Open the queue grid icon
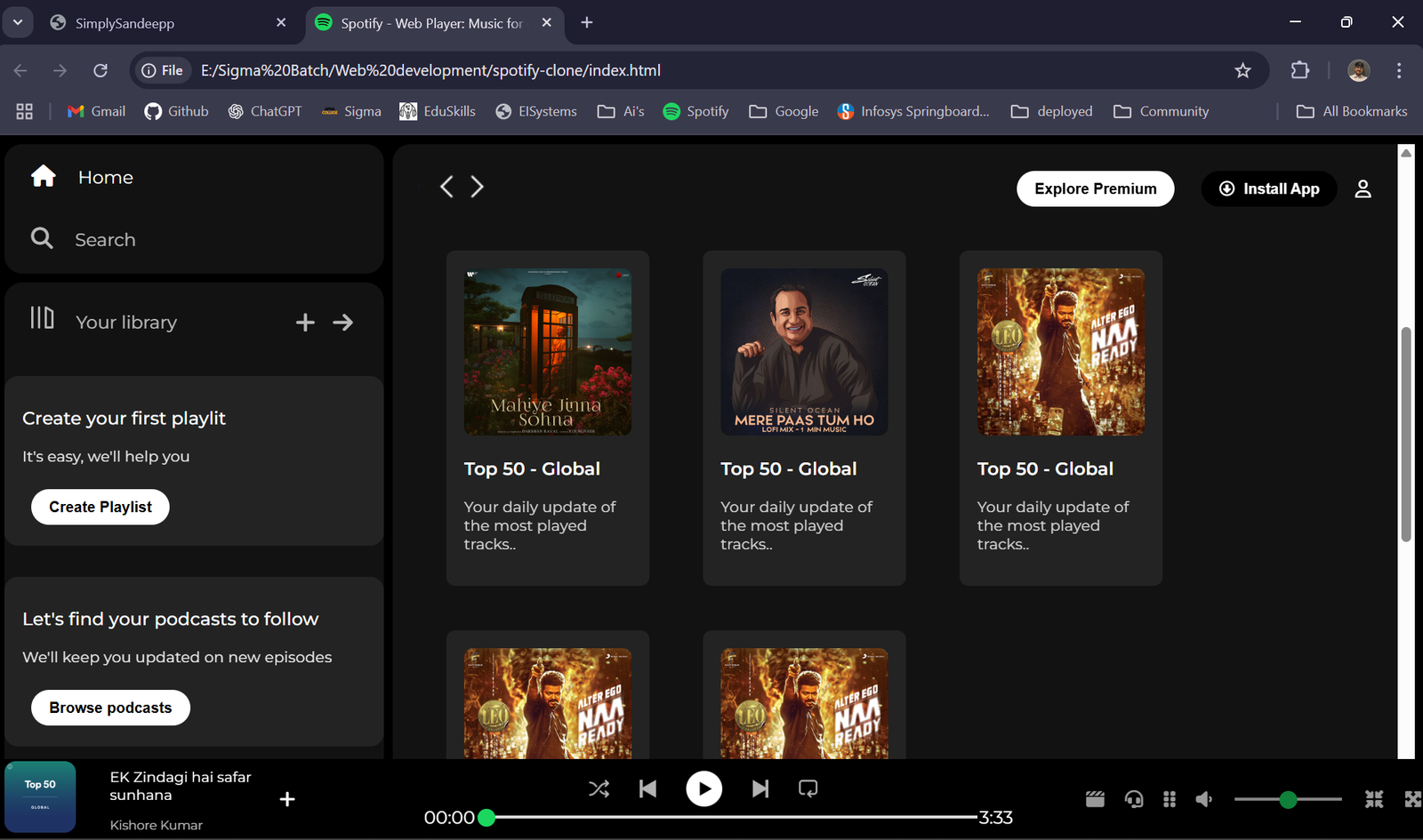This screenshot has width=1423, height=840. pos(1170,799)
